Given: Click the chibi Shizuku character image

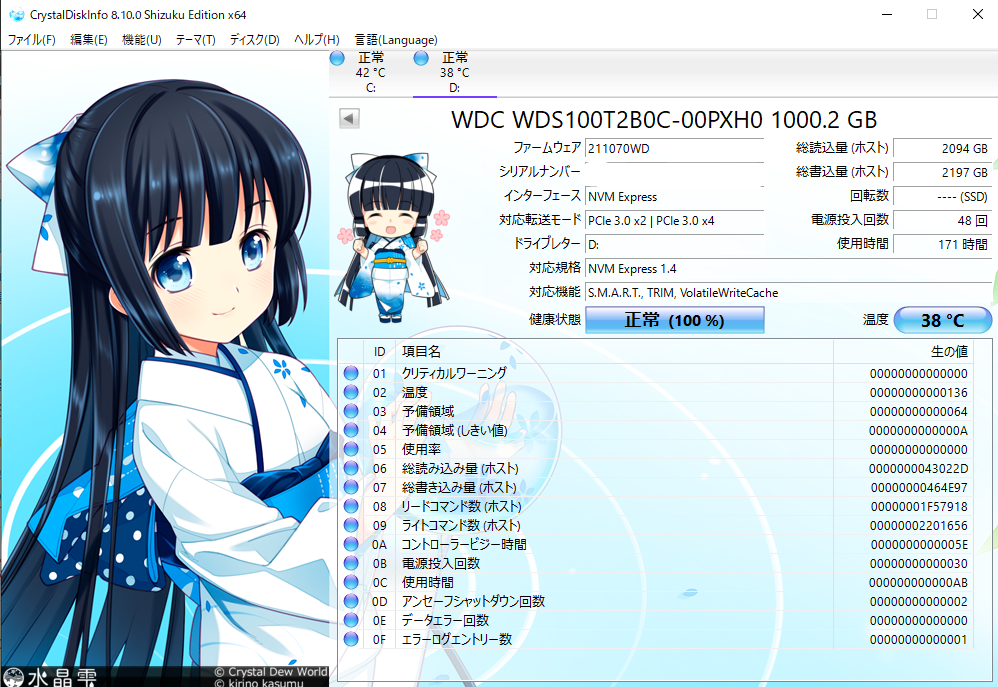Looking at the screenshot, I should pos(392,237).
